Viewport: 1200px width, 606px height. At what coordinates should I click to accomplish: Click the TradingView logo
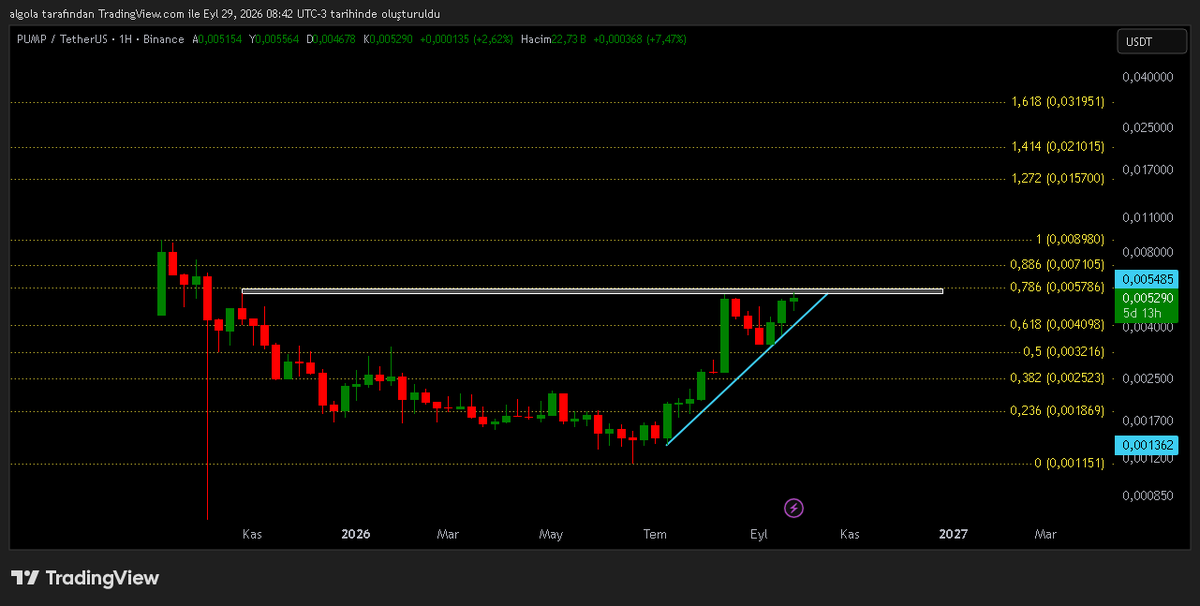[85, 578]
